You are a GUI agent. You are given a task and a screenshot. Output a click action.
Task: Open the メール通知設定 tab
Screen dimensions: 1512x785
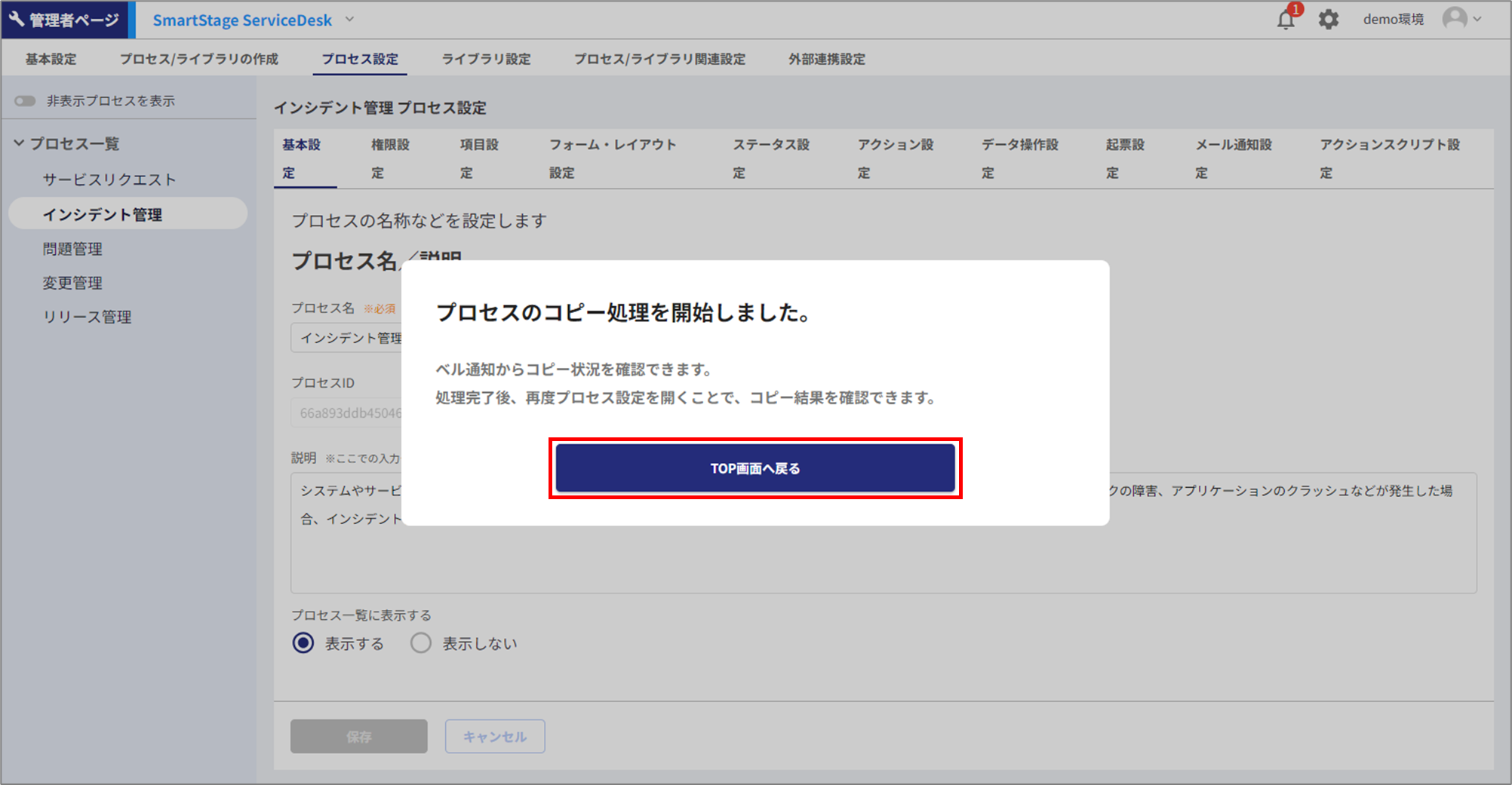click(1233, 158)
